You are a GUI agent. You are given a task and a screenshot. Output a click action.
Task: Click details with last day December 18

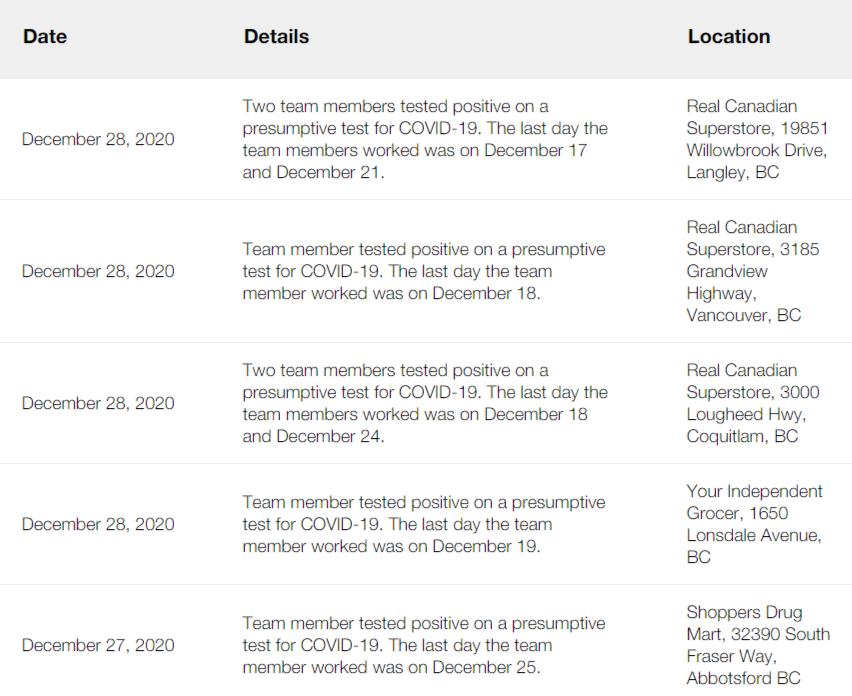[424, 271]
